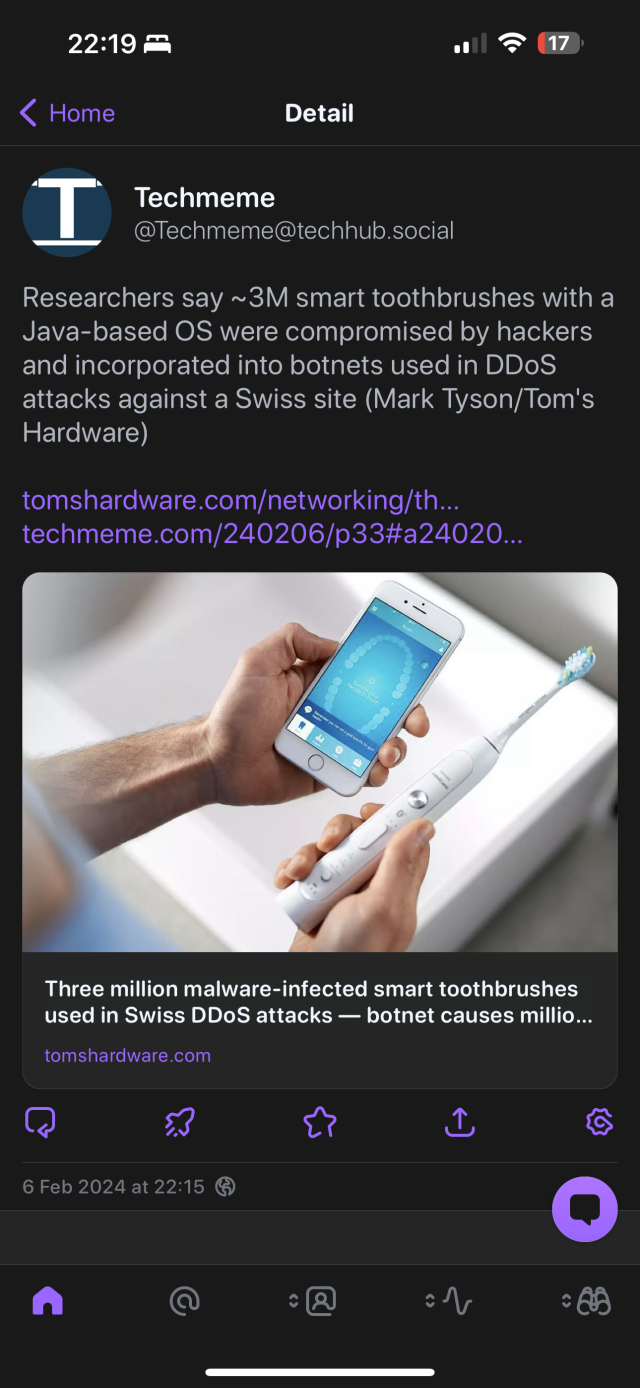Screen dimensions: 640x1388
Task: Boost the post with the rocket icon
Action: pyautogui.click(x=180, y=1123)
